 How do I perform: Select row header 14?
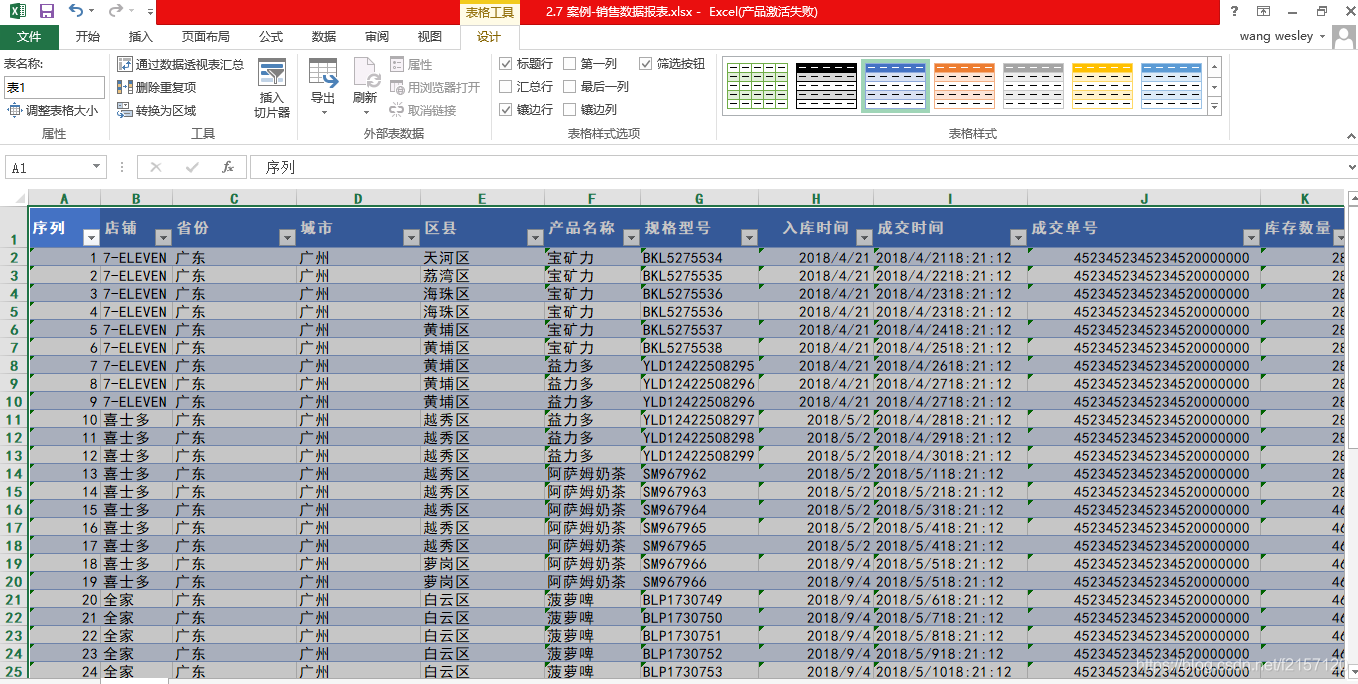pos(14,474)
